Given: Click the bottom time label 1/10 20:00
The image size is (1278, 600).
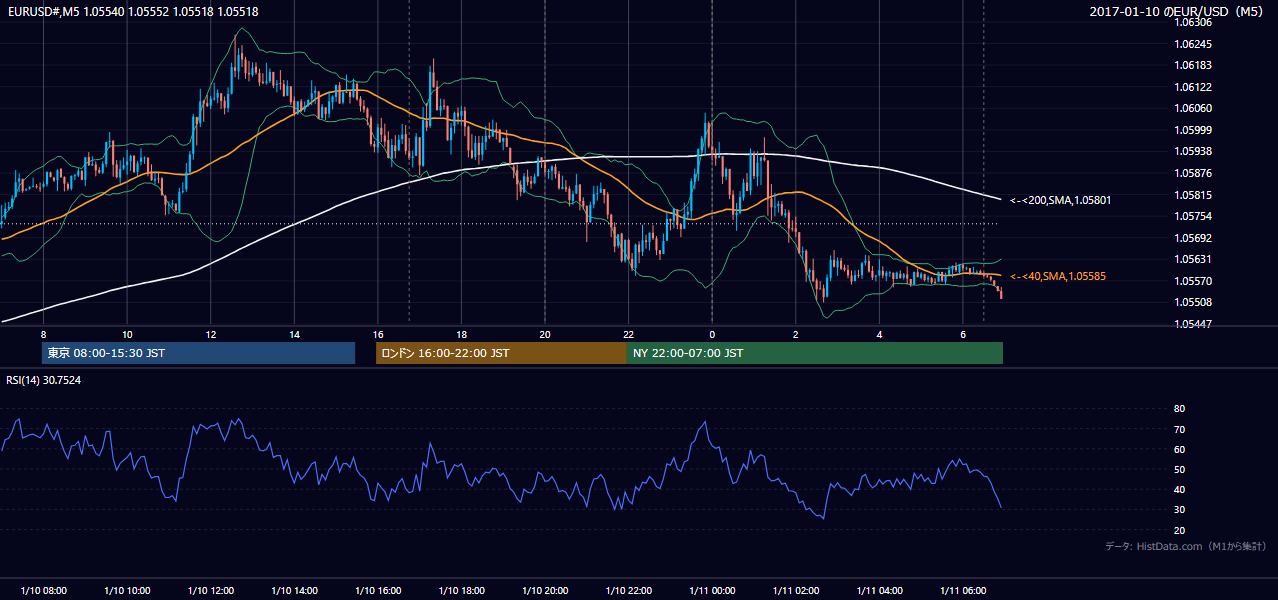Looking at the screenshot, I should 544,591.
